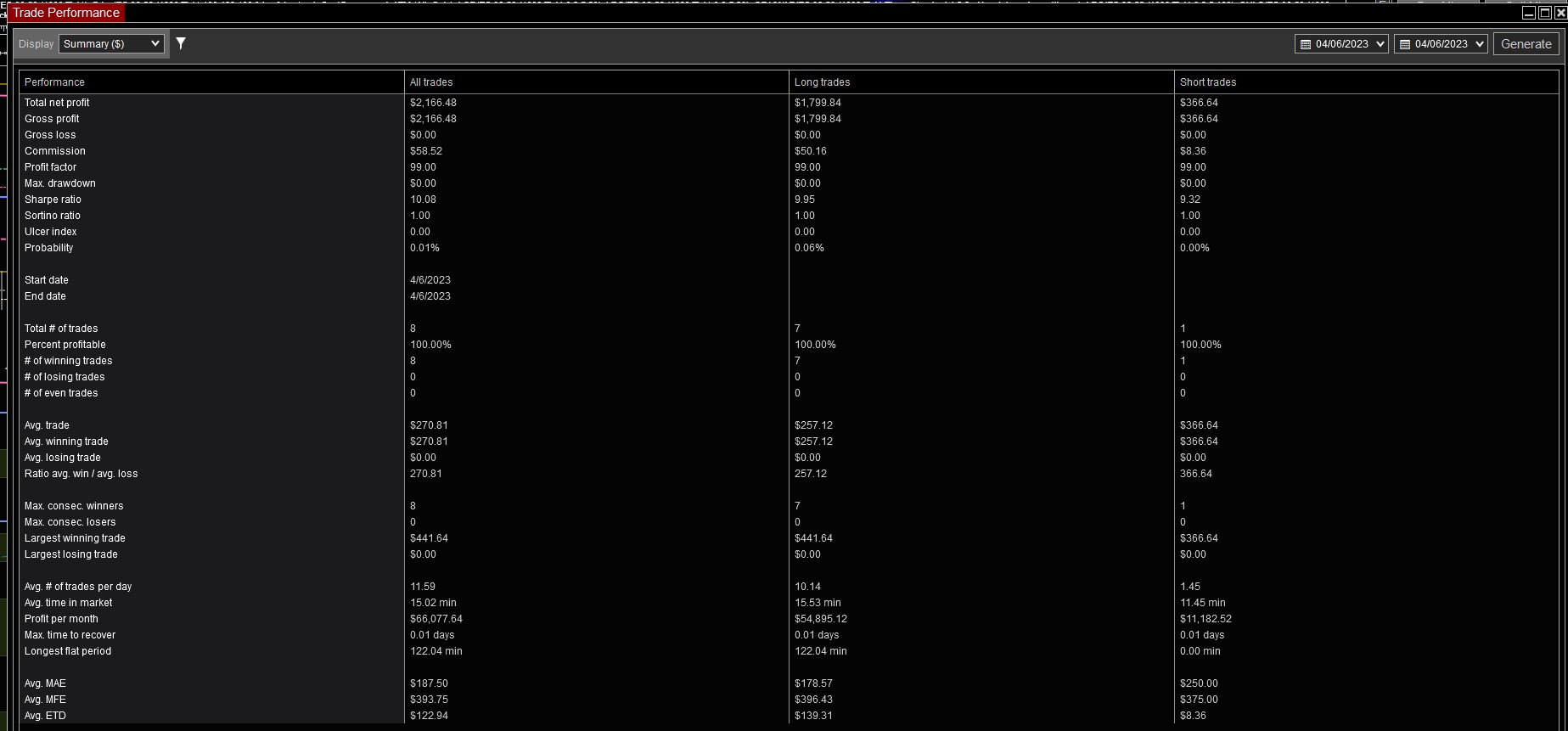This screenshot has height=731, width=1568.
Task: Minimize the Trade Performance window
Action: pyautogui.click(x=1529, y=13)
